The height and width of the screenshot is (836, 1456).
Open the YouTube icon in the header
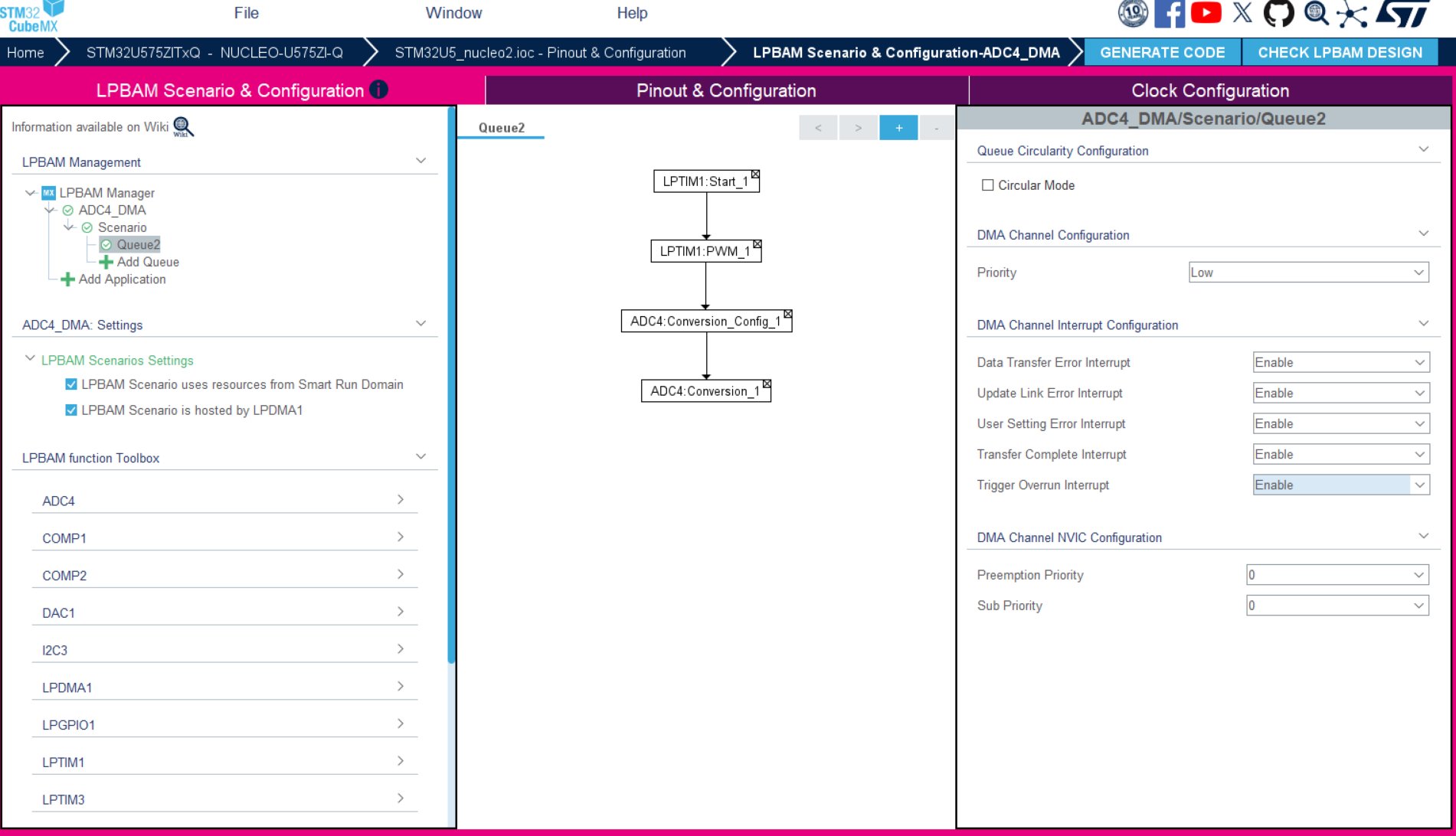tap(1206, 13)
